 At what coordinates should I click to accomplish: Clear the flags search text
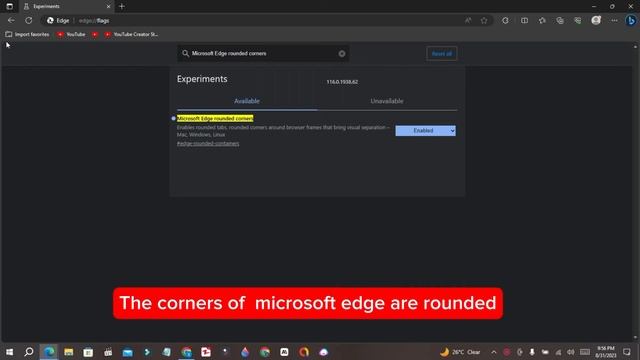342,53
